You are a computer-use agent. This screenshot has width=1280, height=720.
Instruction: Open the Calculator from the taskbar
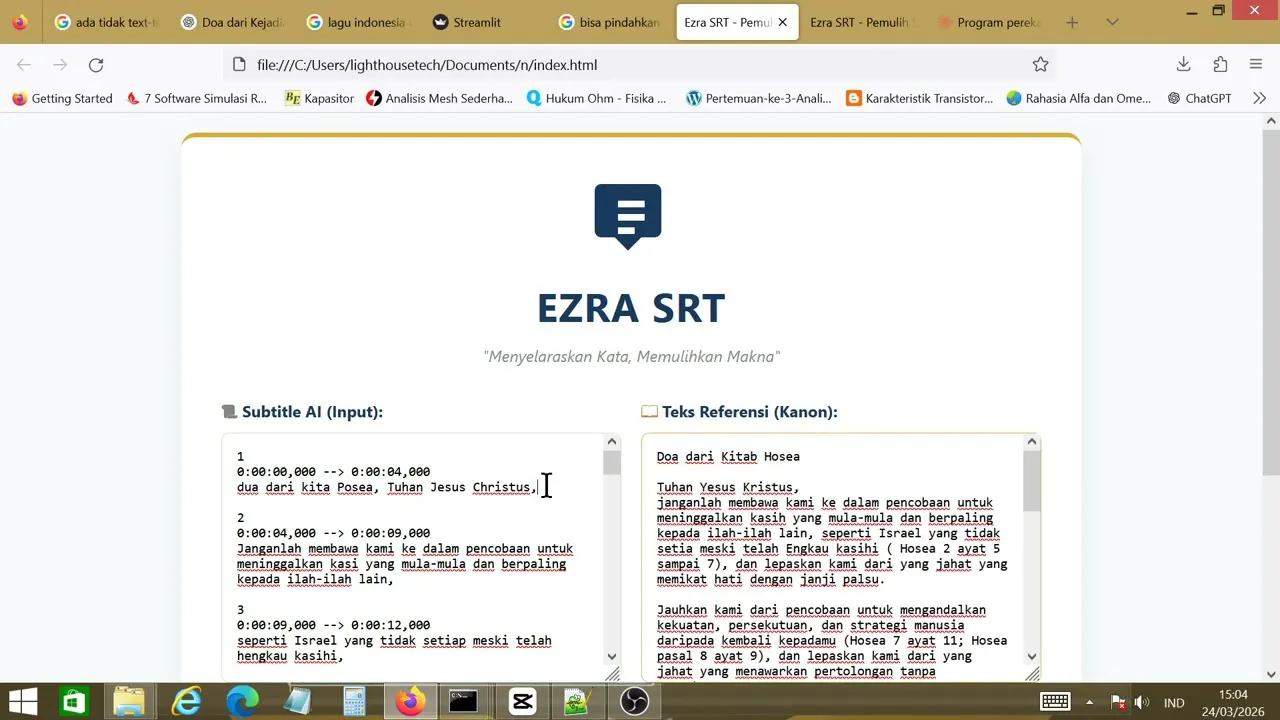[x=354, y=702]
